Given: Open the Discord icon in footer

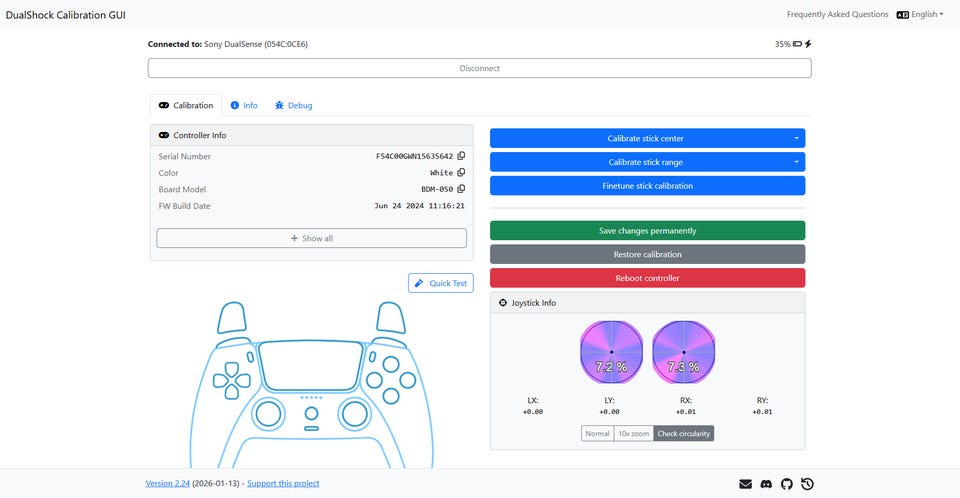Looking at the screenshot, I should (x=766, y=484).
